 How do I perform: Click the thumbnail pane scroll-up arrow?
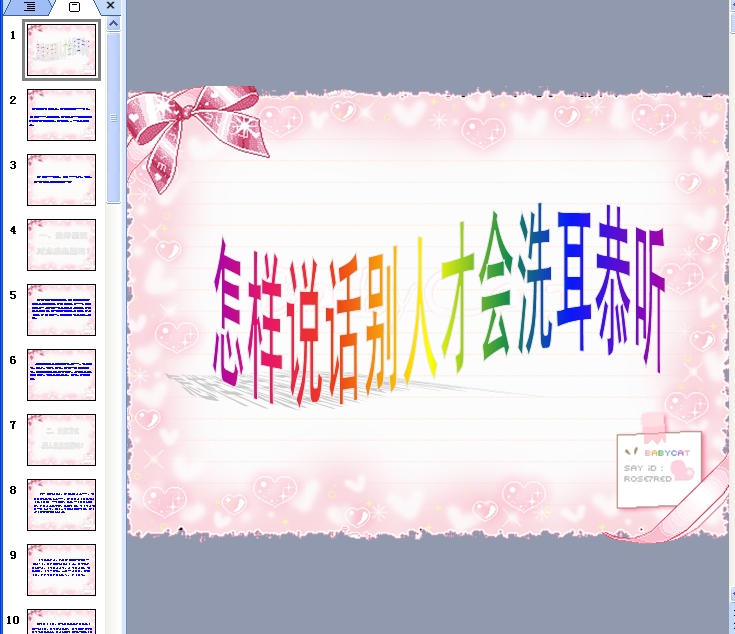coord(113,23)
